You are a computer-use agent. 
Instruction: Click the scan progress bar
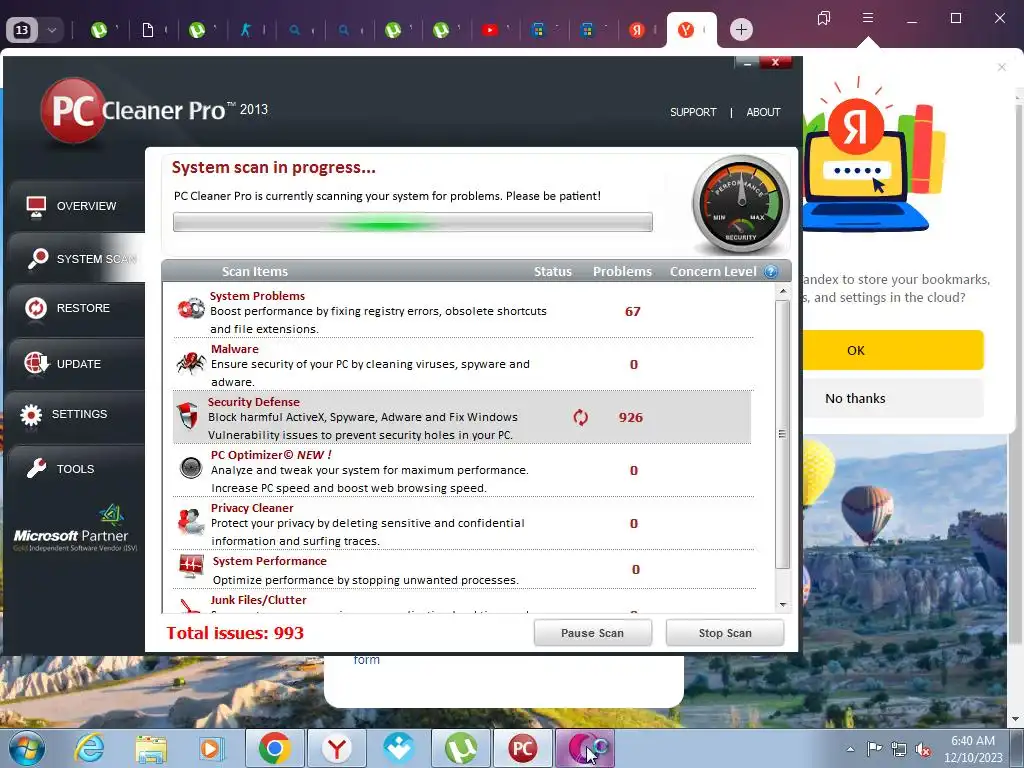(x=413, y=222)
